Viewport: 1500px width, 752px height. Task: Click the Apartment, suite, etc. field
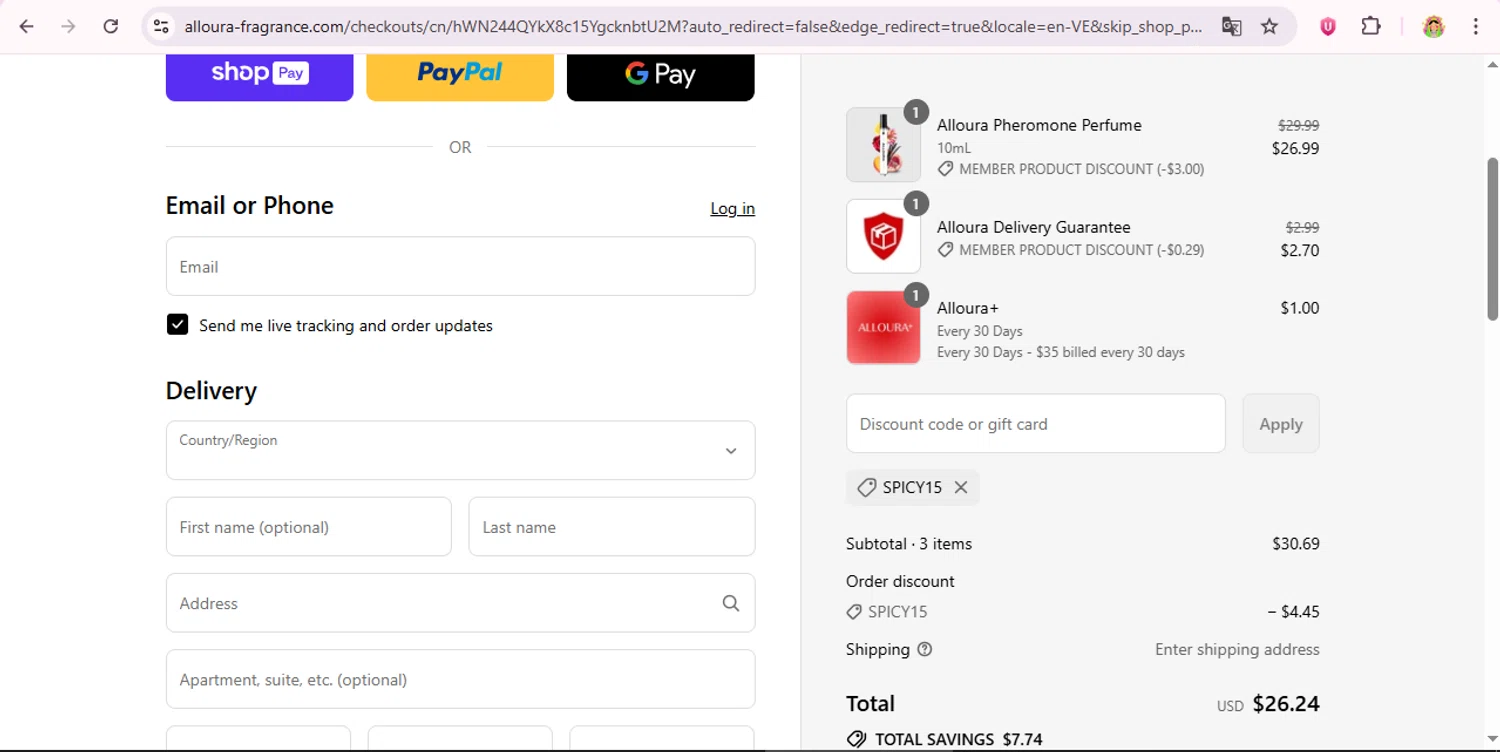pos(460,679)
